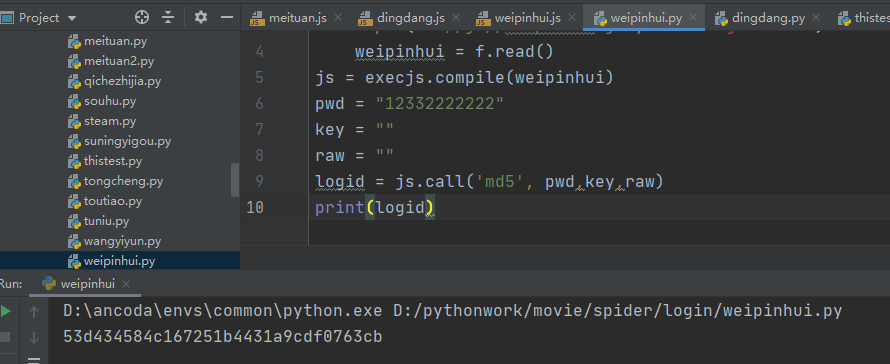890x364 pixels.
Task: Click the Run panel label
Action: (11, 283)
